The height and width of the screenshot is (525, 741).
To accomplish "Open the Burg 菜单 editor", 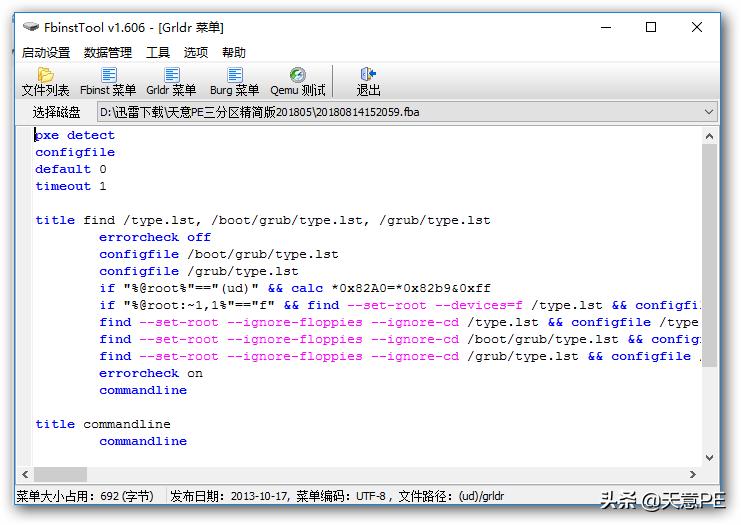I will tap(234, 82).
